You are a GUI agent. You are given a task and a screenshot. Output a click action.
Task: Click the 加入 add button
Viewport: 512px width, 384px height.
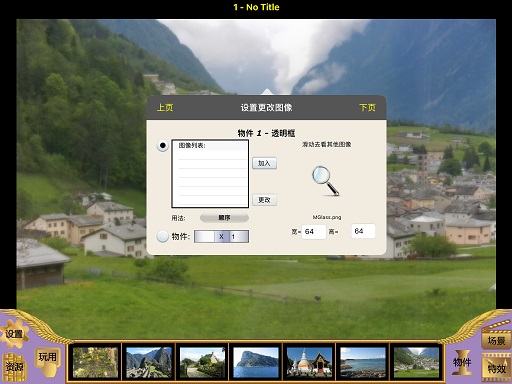264,163
